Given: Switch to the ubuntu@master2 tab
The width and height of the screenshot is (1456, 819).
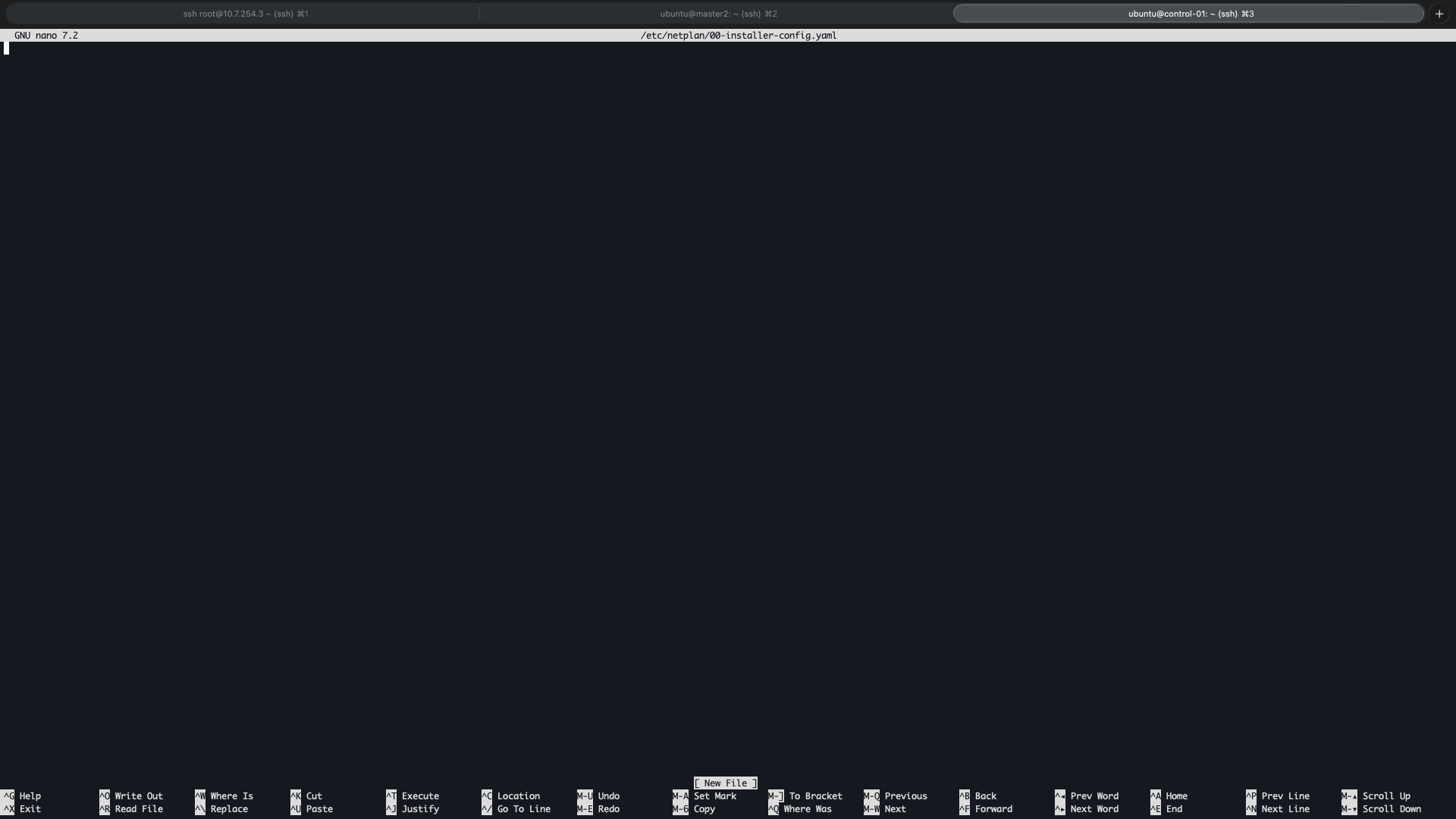Looking at the screenshot, I should pyautogui.click(x=718, y=14).
